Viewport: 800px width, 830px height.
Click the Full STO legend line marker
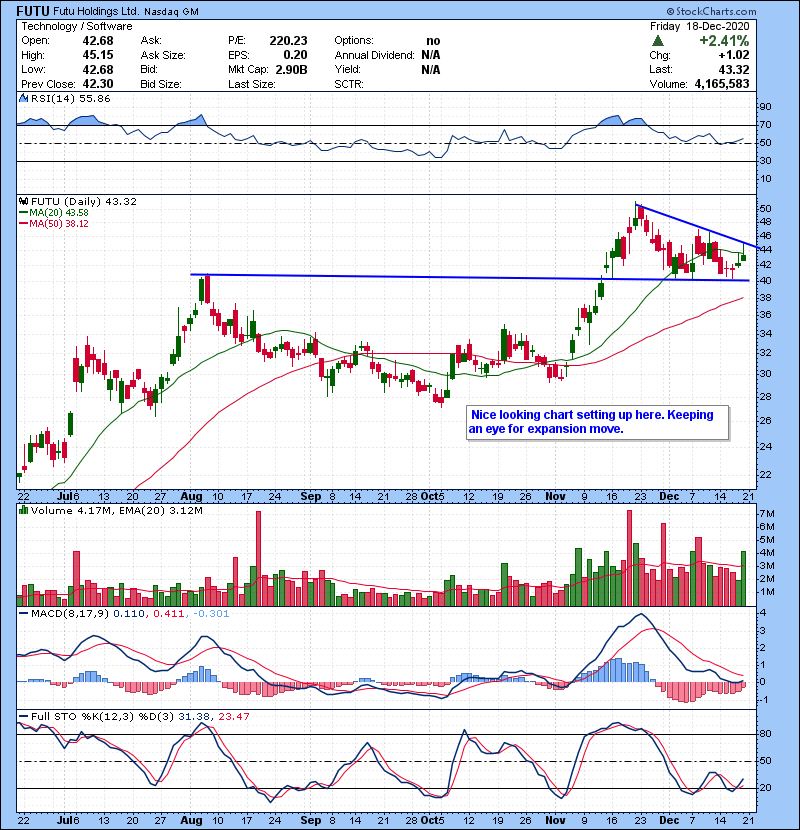click(x=24, y=716)
